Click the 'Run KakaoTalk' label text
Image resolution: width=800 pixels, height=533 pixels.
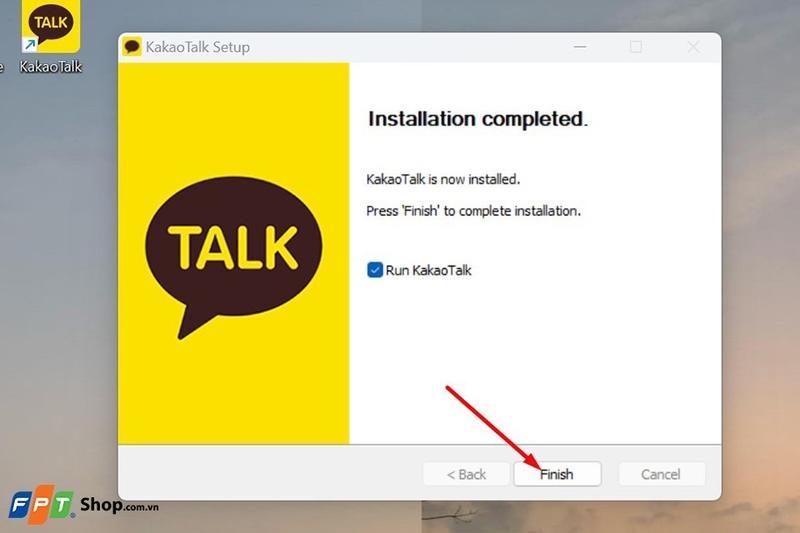(429, 270)
